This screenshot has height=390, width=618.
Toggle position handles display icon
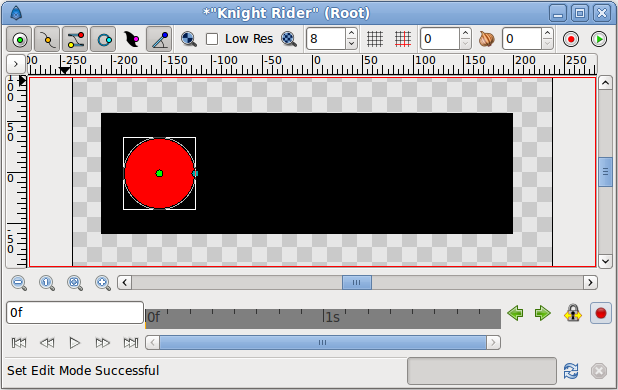pos(19,39)
